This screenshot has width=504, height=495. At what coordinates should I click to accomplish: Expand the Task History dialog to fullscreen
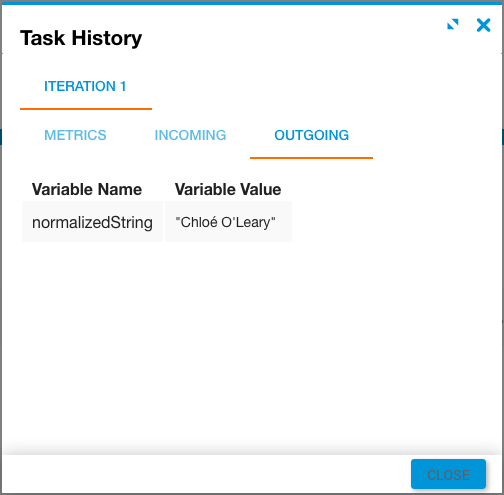tap(453, 24)
